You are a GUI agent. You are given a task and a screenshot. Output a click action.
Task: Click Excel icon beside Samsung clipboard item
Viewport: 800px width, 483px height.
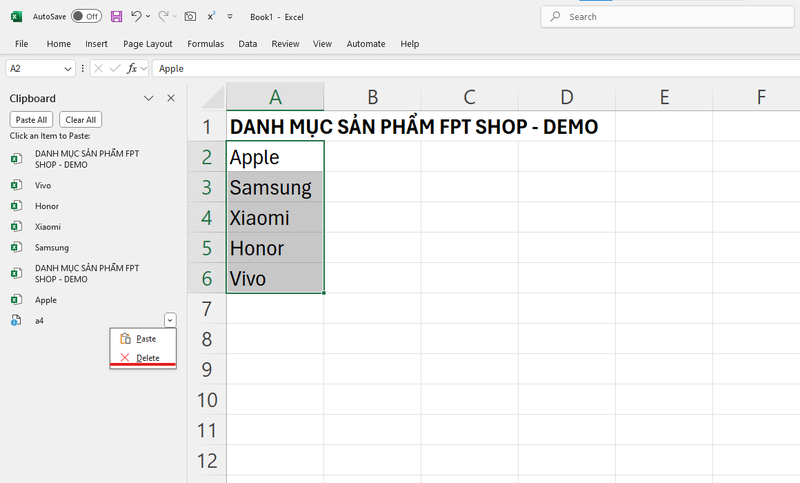pyautogui.click(x=16, y=247)
